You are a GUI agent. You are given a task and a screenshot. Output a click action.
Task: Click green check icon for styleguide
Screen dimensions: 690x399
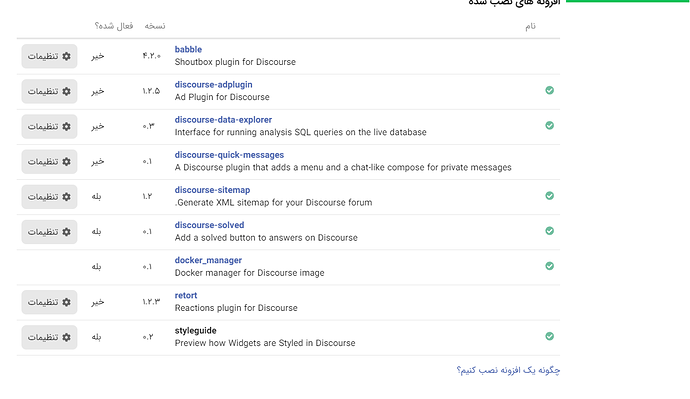click(x=550, y=337)
